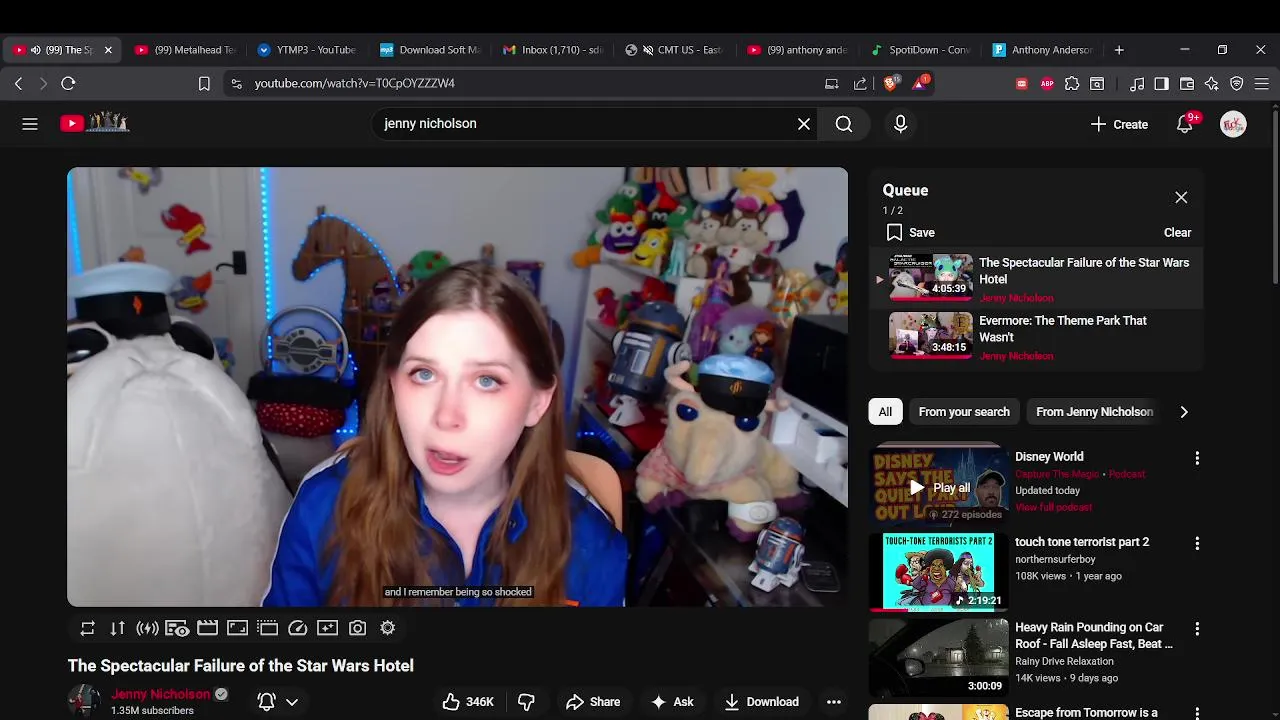
Task: Show more filter chips arrow
Action: coord(1184,412)
